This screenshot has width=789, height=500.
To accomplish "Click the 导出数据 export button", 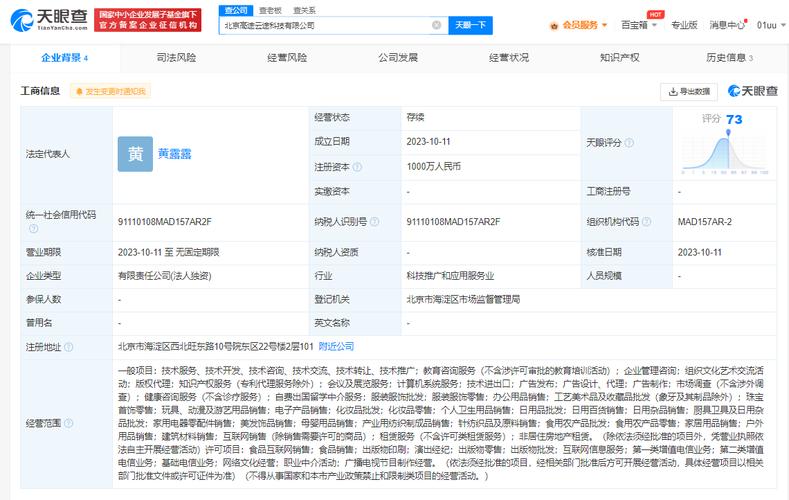I will pyautogui.click(x=689, y=92).
